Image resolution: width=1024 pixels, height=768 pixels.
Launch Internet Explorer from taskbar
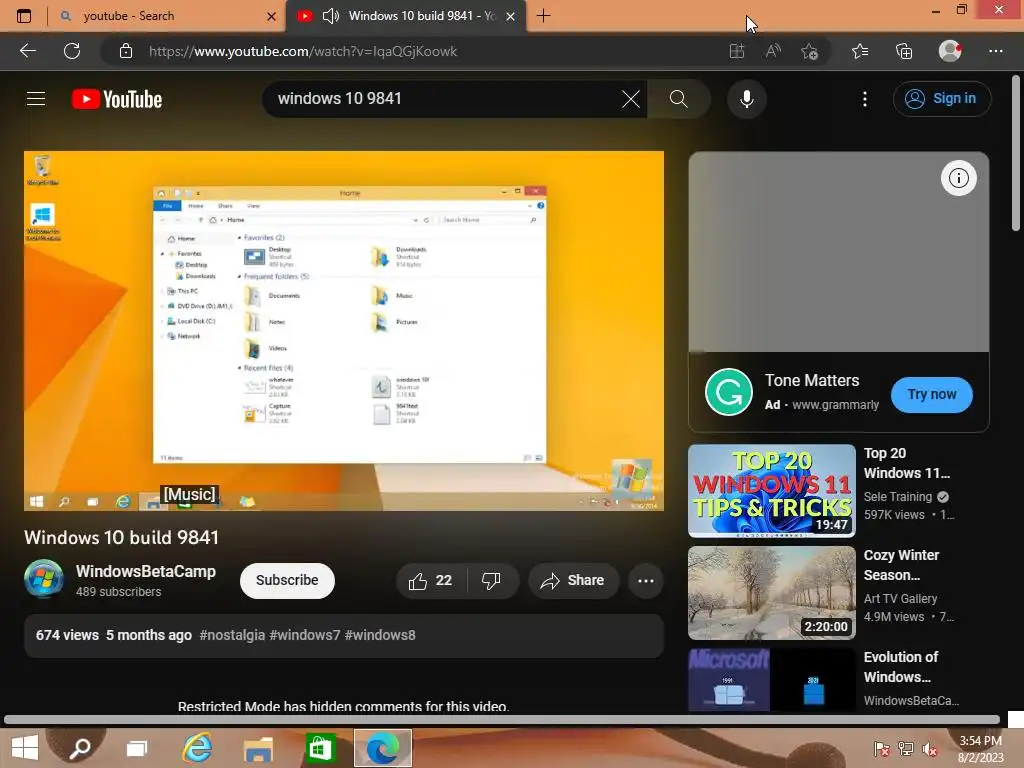pyautogui.click(x=197, y=748)
